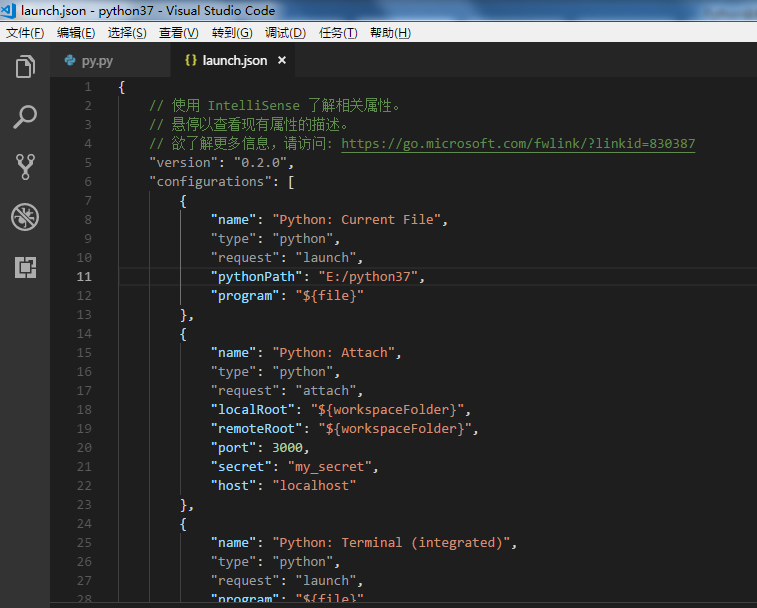Click the "Python: Attach" name value
757x608 pixels.
pos(334,353)
